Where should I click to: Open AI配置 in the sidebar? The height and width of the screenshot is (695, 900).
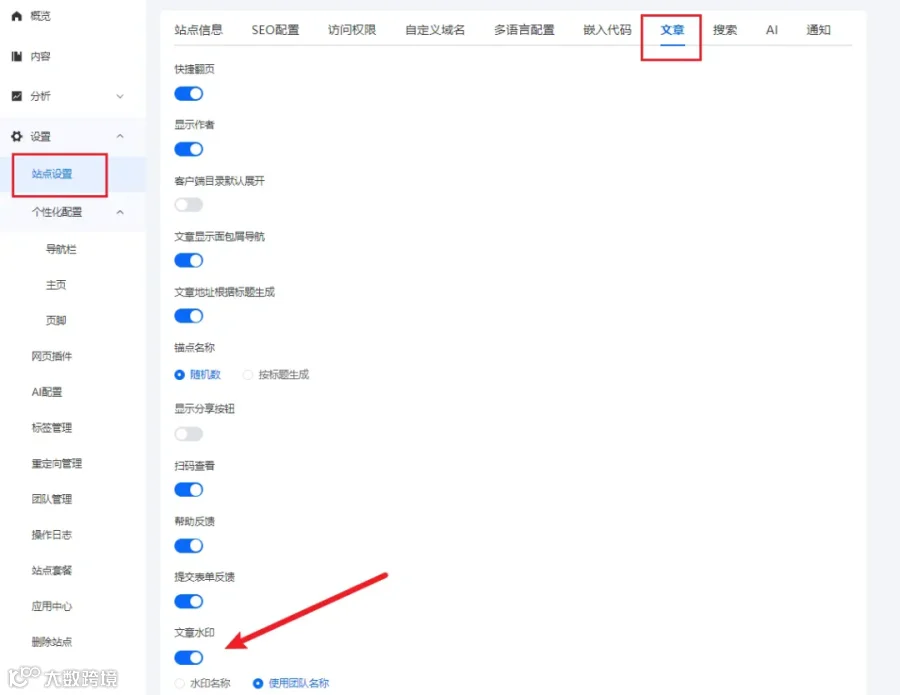point(46,392)
